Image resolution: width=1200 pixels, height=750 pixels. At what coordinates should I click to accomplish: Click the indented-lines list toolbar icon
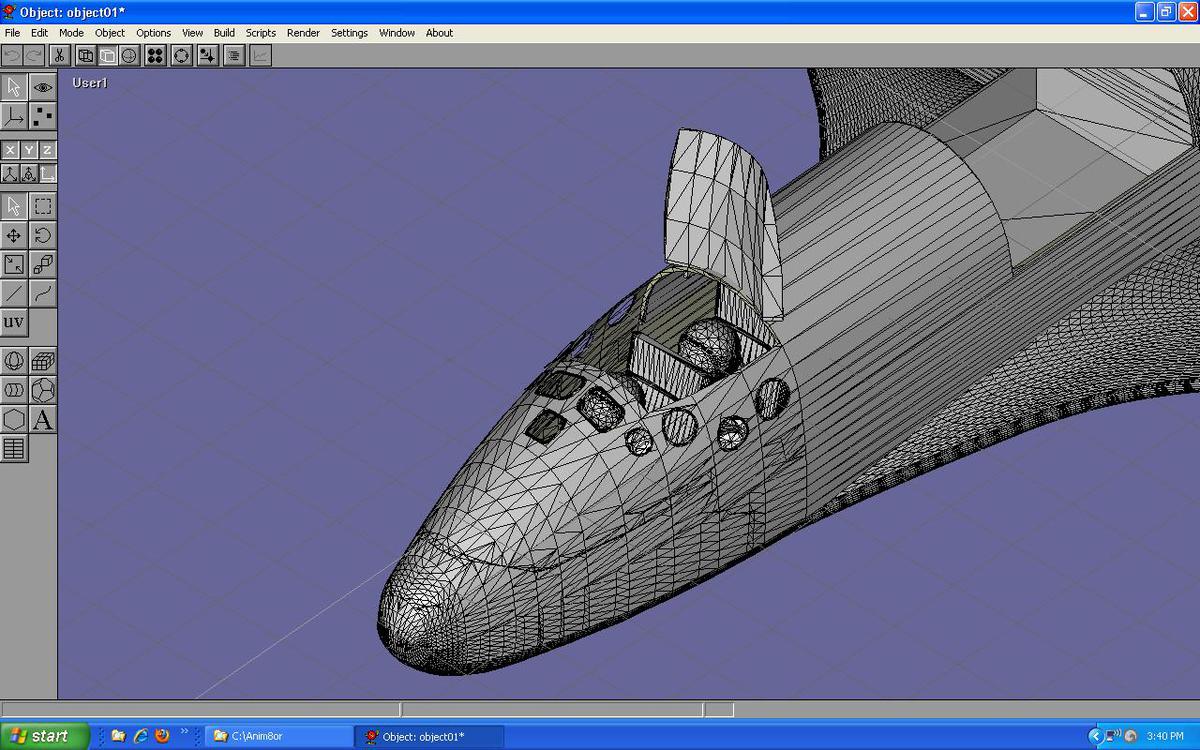pos(234,56)
